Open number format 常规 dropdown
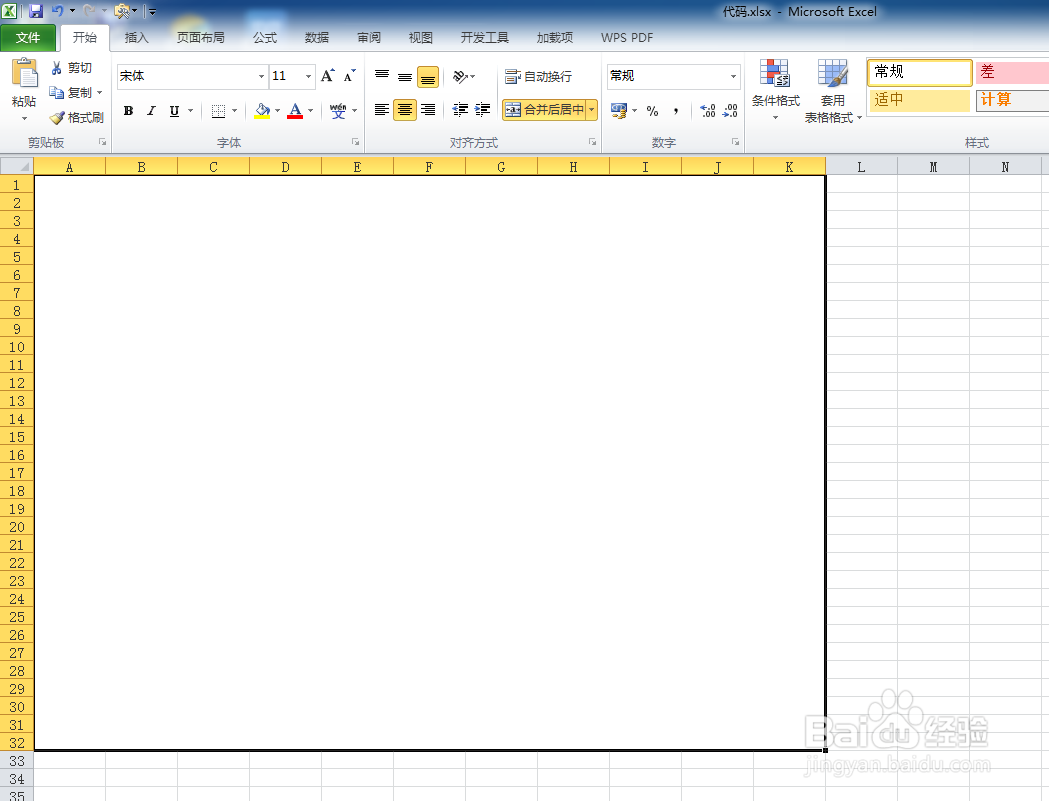Image resolution: width=1049 pixels, height=801 pixels. 733,76
